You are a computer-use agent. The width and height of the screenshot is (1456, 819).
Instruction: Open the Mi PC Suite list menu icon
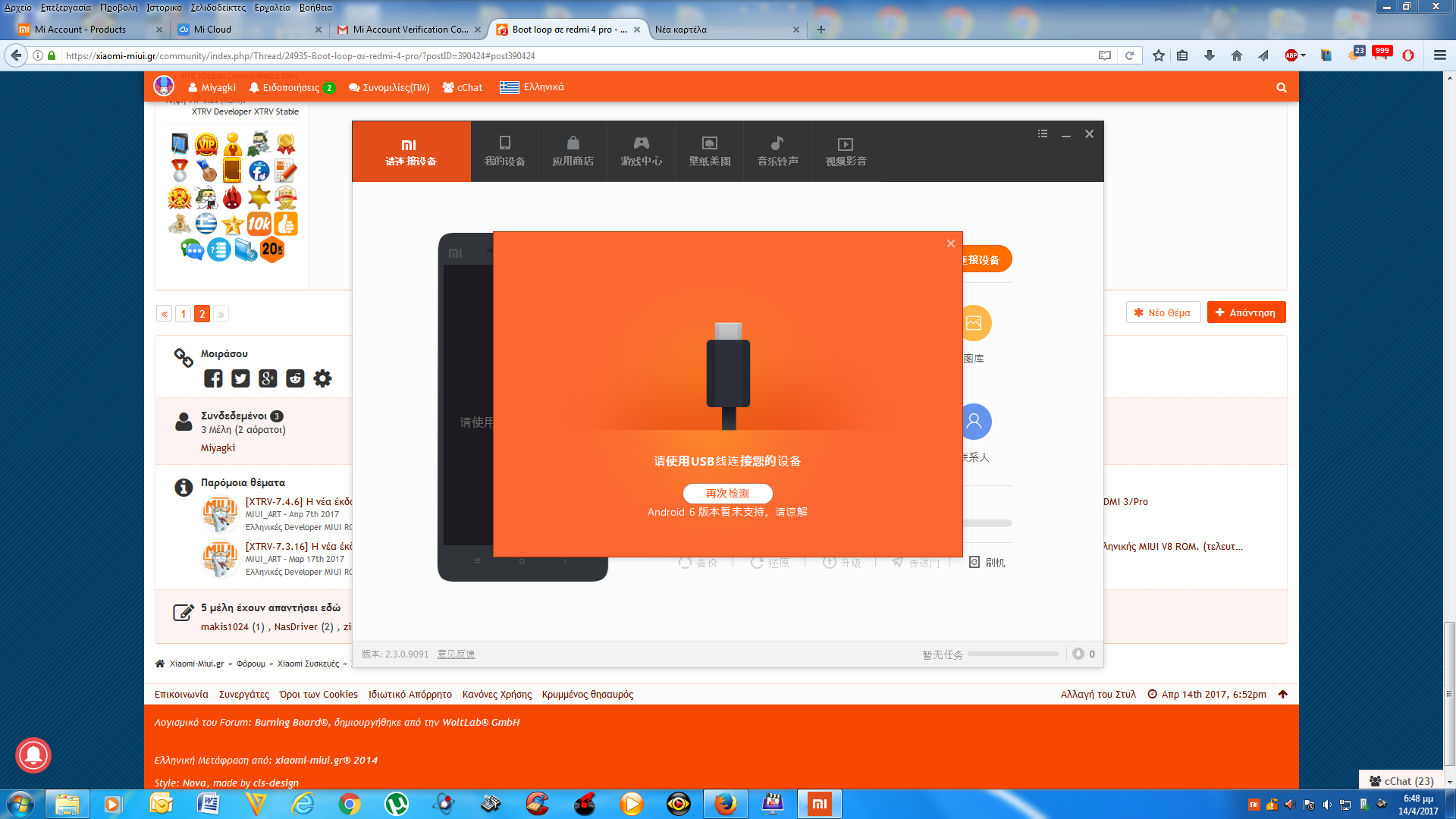(1043, 133)
